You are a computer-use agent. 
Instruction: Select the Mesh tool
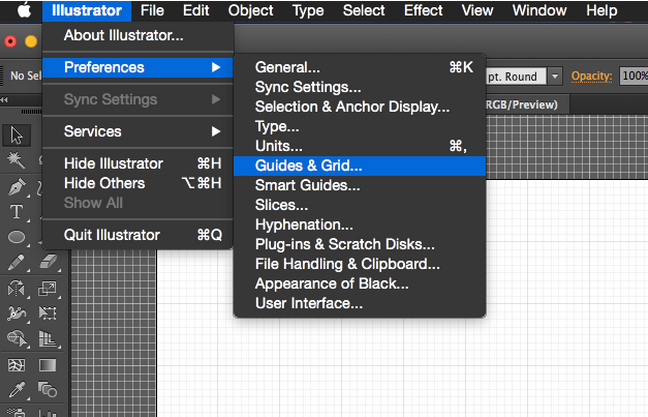(x=17, y=365)
